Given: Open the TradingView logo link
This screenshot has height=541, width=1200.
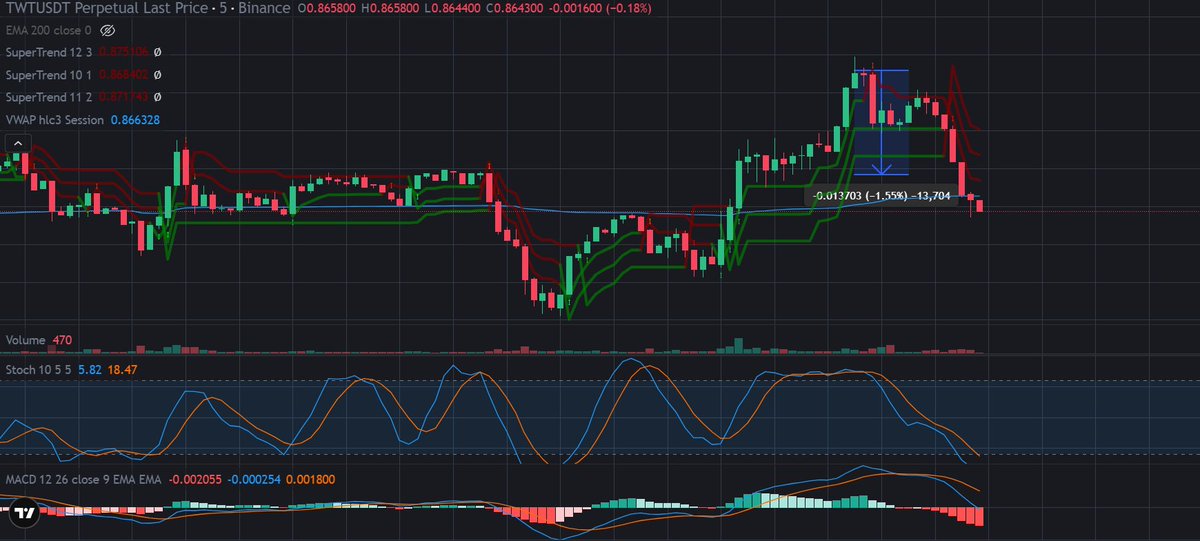Looking at the screenshot, I should point(26,513).
